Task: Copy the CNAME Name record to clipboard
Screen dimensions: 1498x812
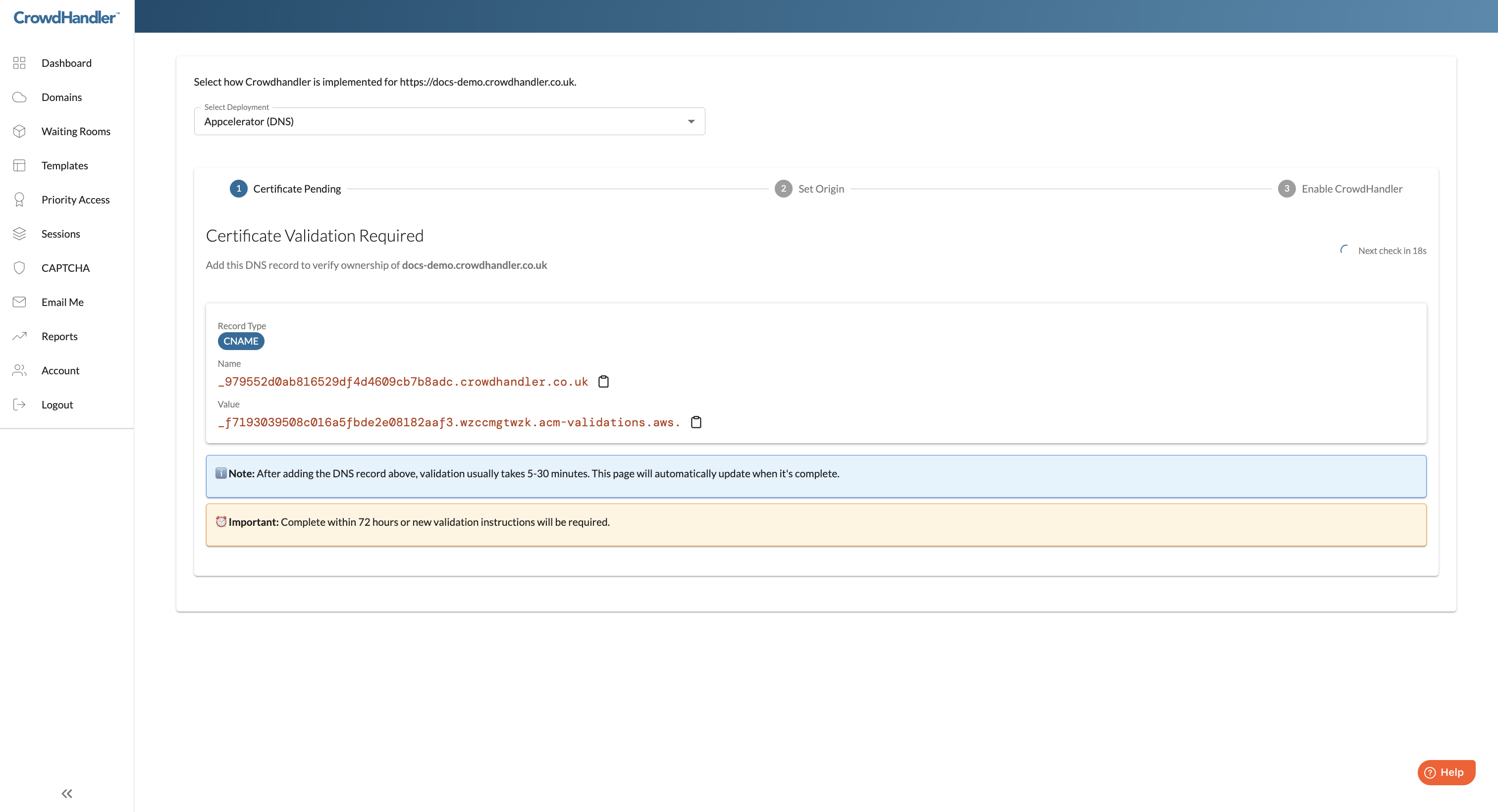Action: 604,381
